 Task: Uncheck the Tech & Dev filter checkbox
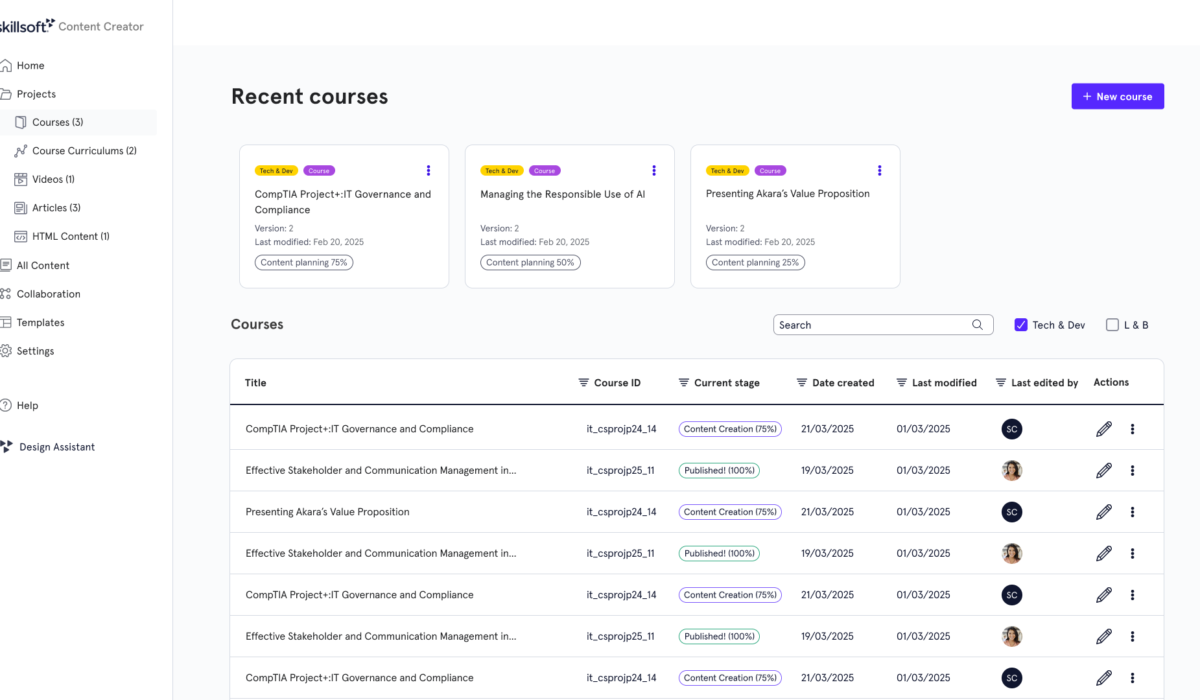tap(1021, 325)
